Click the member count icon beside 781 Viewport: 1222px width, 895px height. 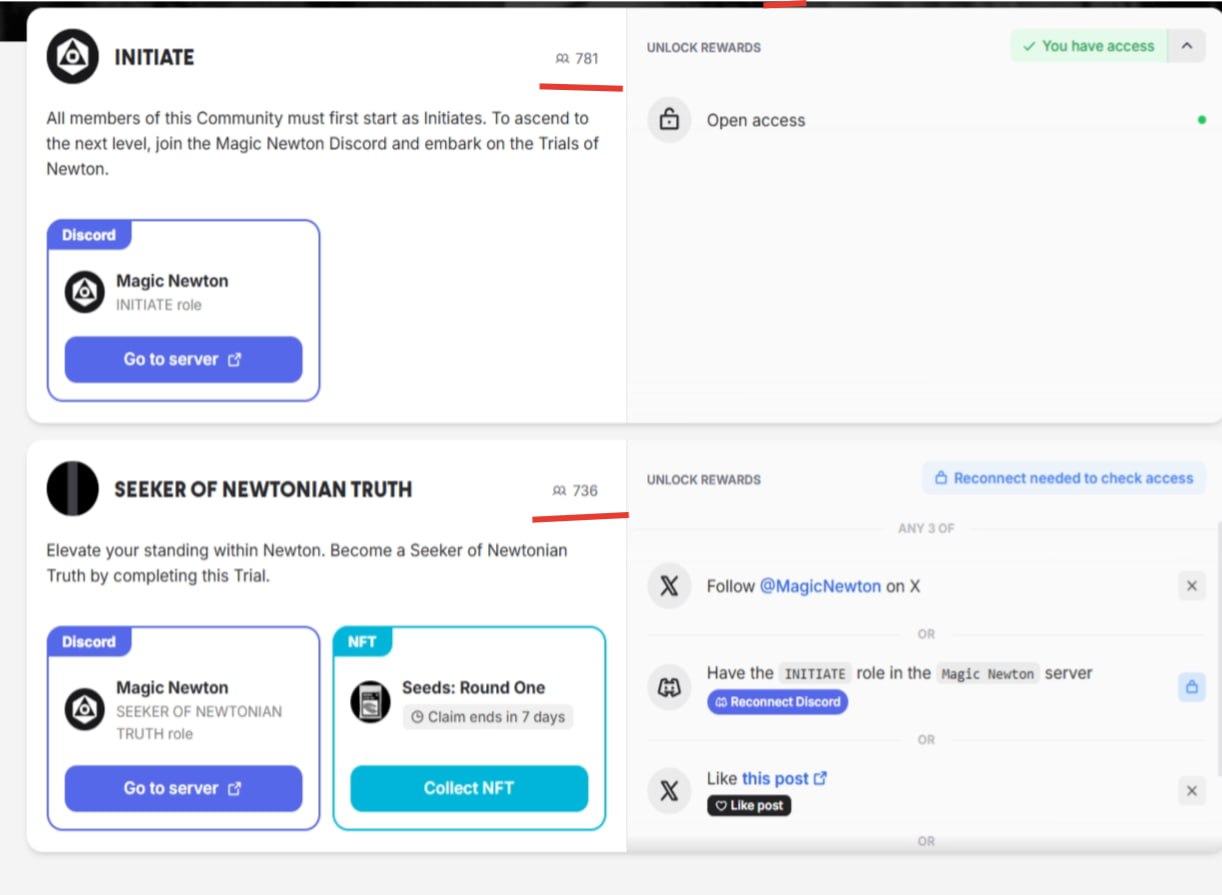click(562, 59)
